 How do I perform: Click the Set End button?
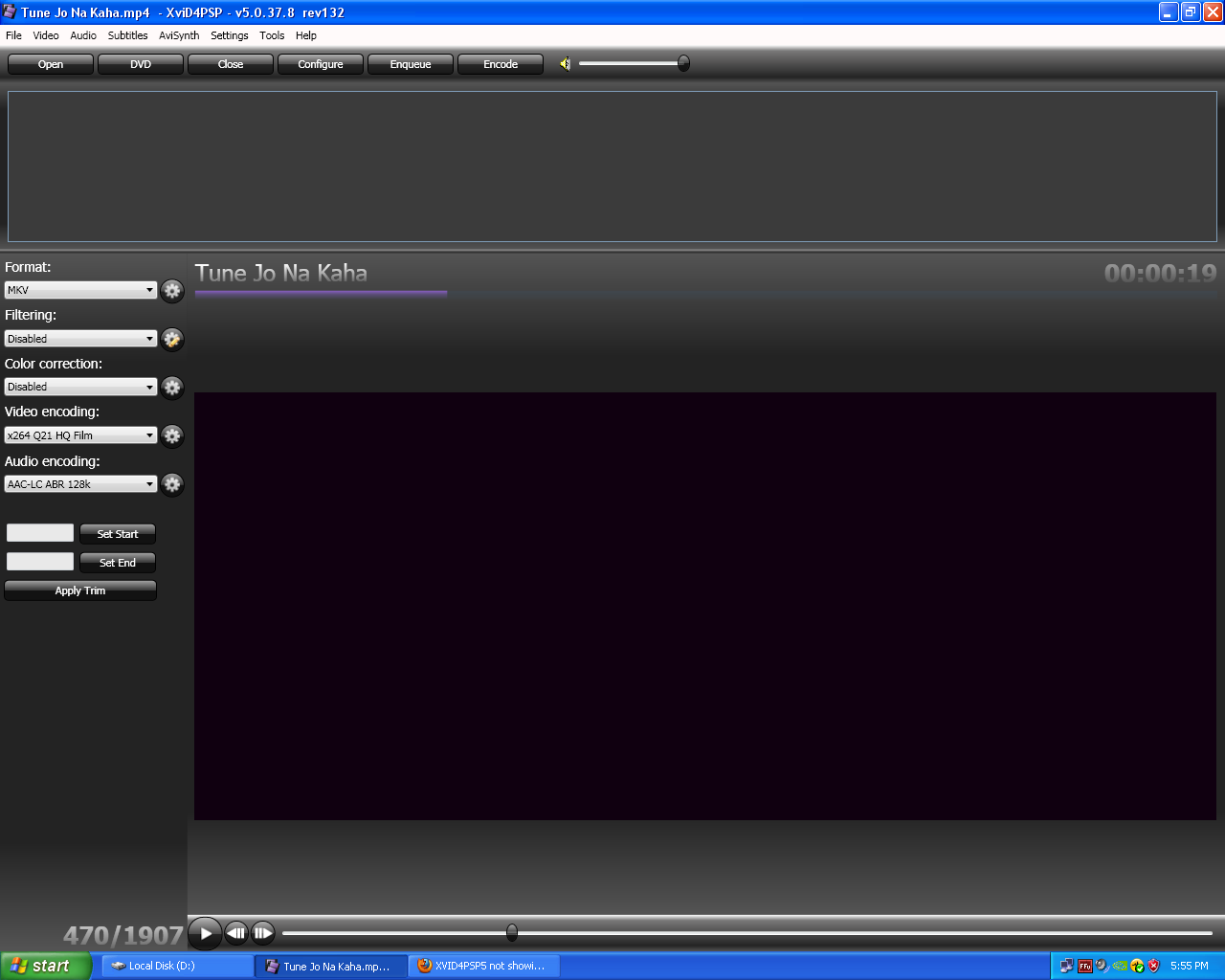(118, 563)
